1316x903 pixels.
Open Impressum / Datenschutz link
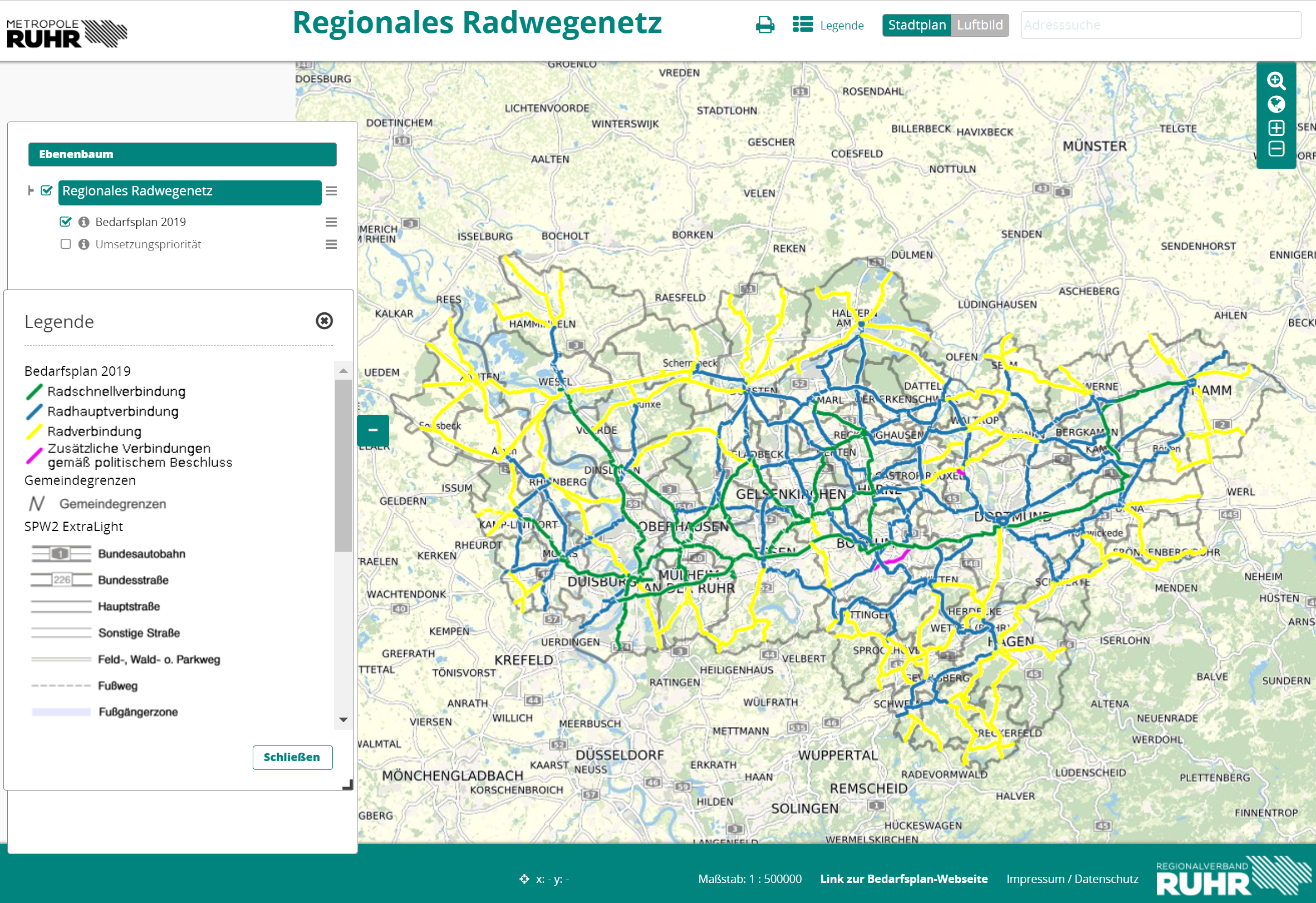1072,879
